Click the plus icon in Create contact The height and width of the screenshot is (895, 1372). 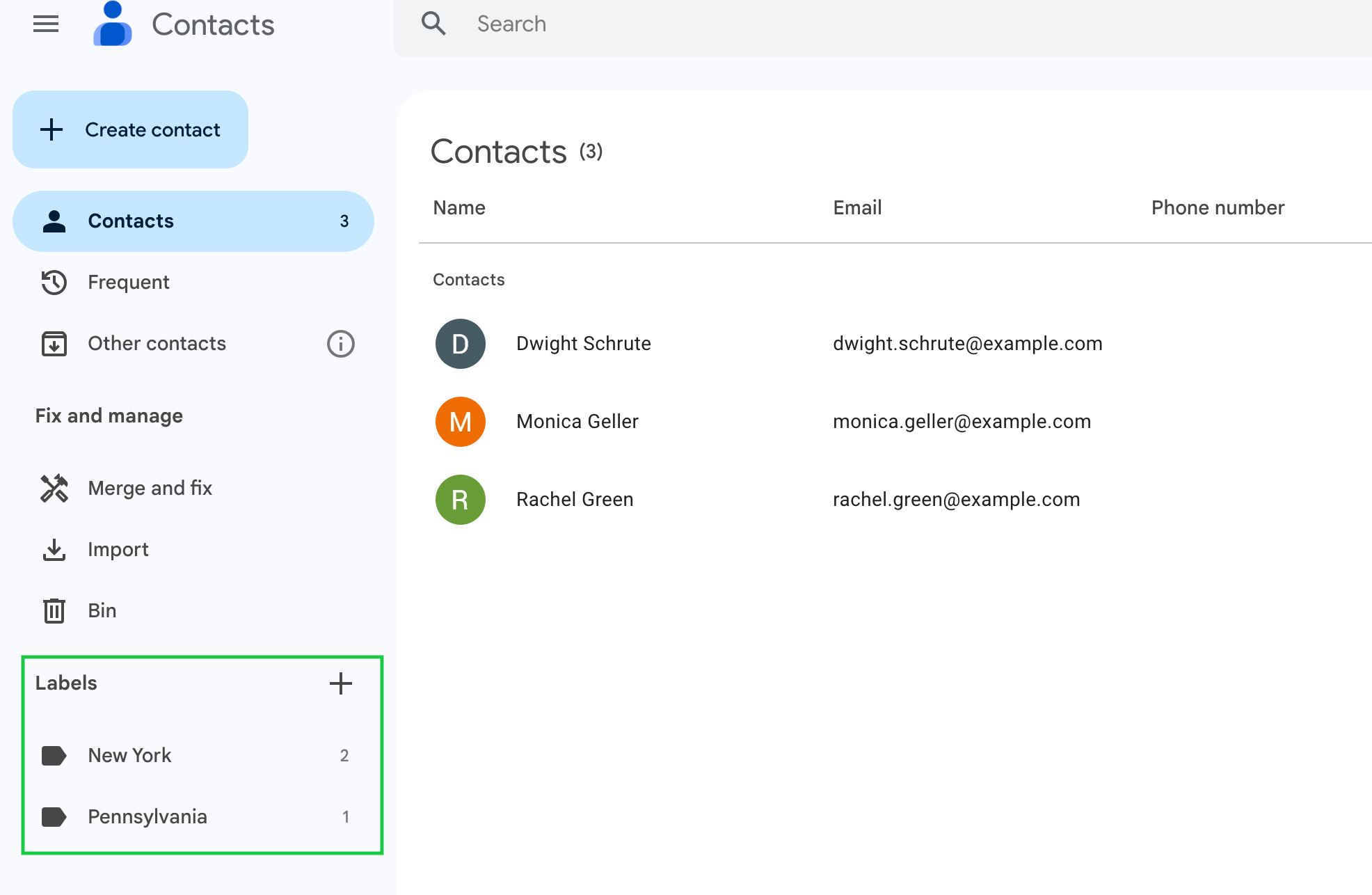(51, 129)
